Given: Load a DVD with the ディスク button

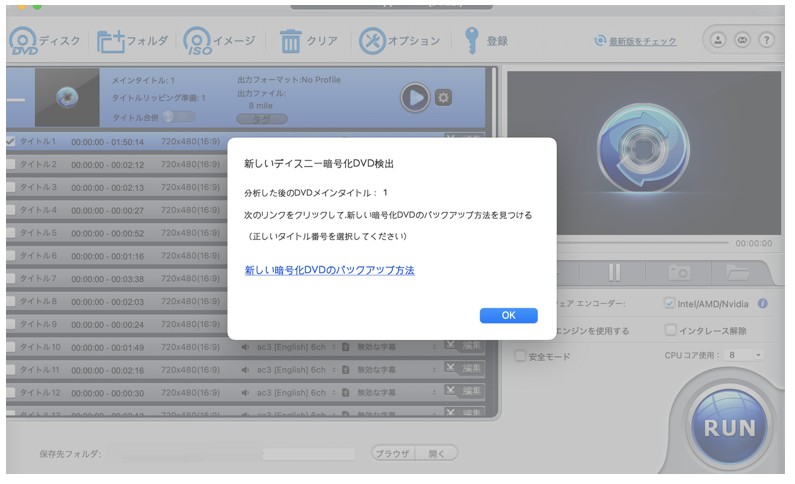Looking at the screenshot, I should tap(45, 41).
